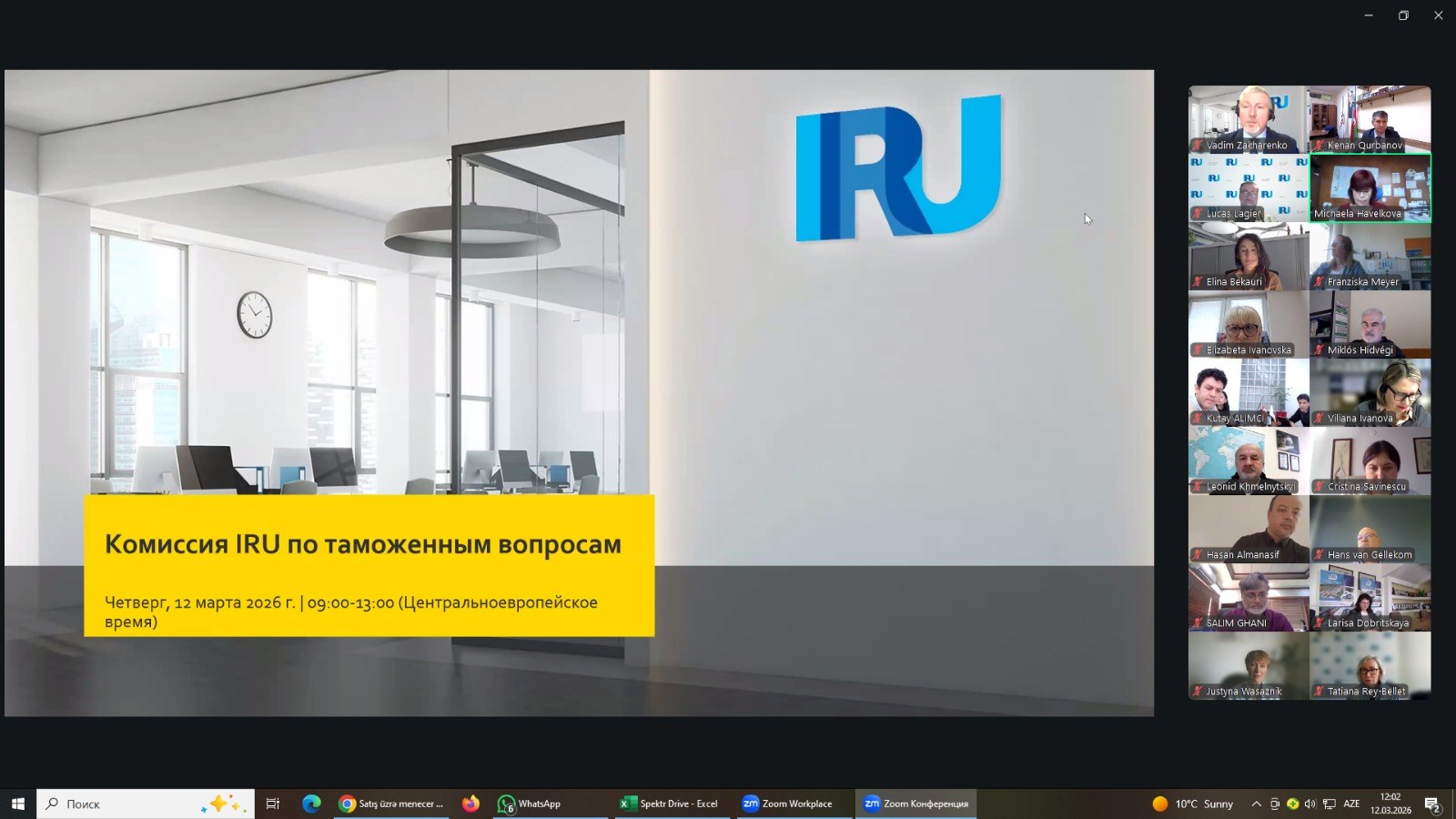Open the network icon in system tray
The image size is (1456, 819).
[1329, 804]
